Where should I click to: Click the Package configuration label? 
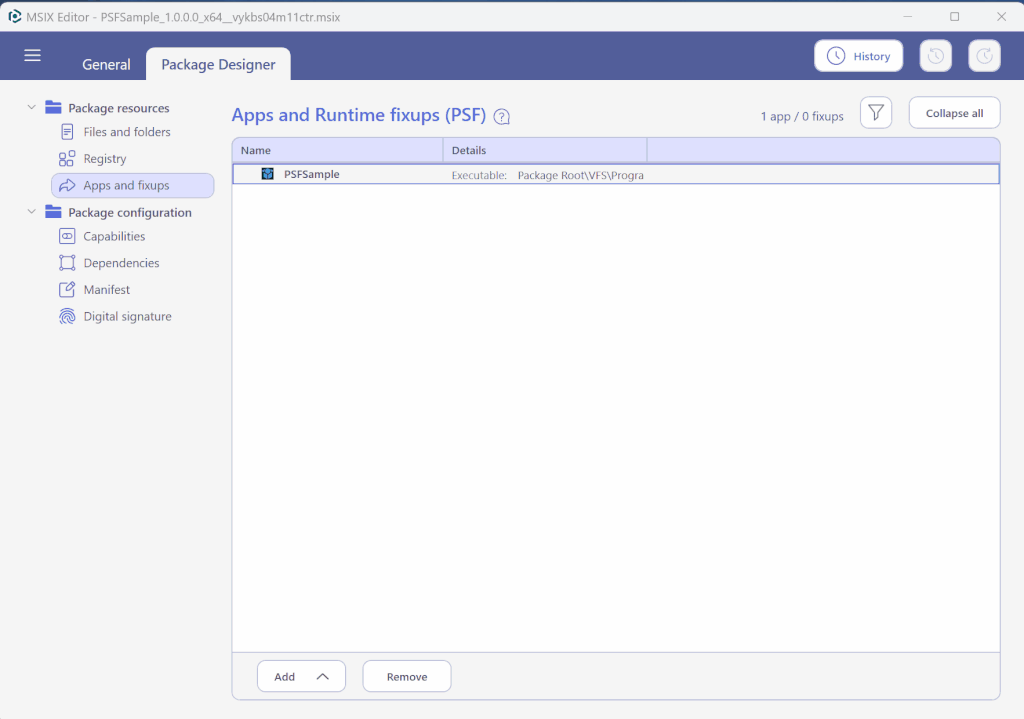(x=130, y=212)
